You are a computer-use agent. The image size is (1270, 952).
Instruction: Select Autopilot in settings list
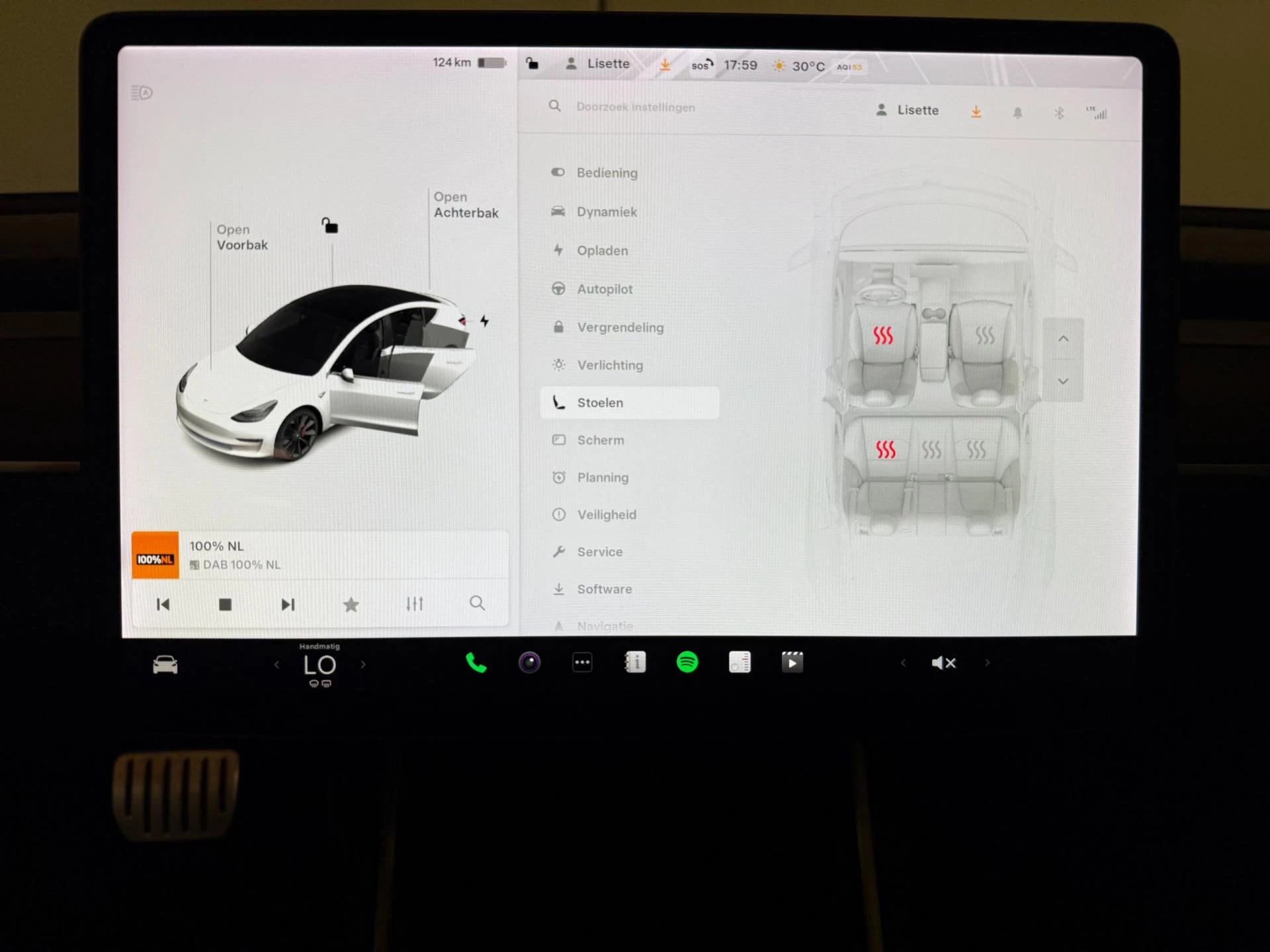604,289
